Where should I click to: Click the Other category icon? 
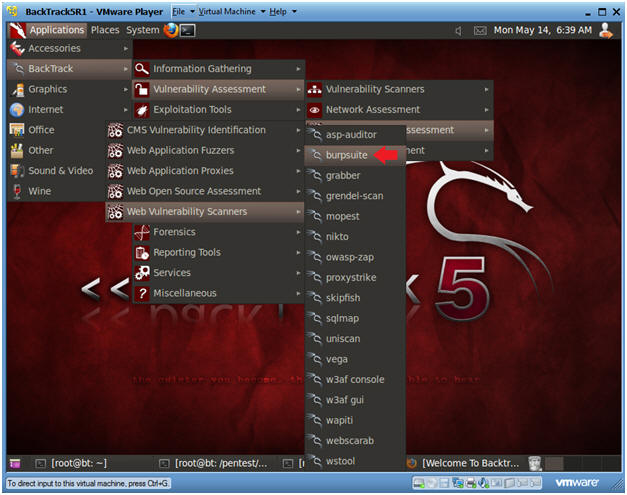(x=17, y=150)
